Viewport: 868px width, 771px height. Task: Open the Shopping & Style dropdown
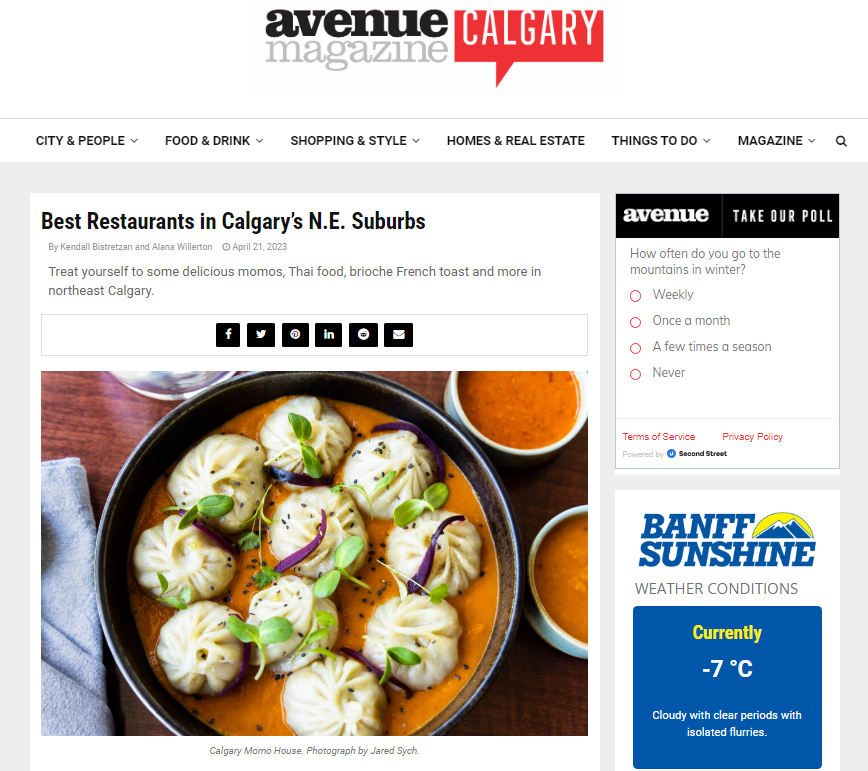[x=355, y=141]
